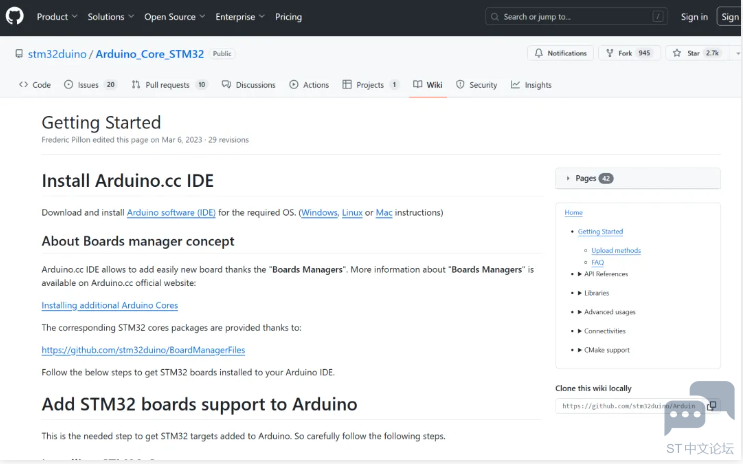743x464 pixels.
Task: Click the Wiki book icon
Action: [x=417, y=84]
